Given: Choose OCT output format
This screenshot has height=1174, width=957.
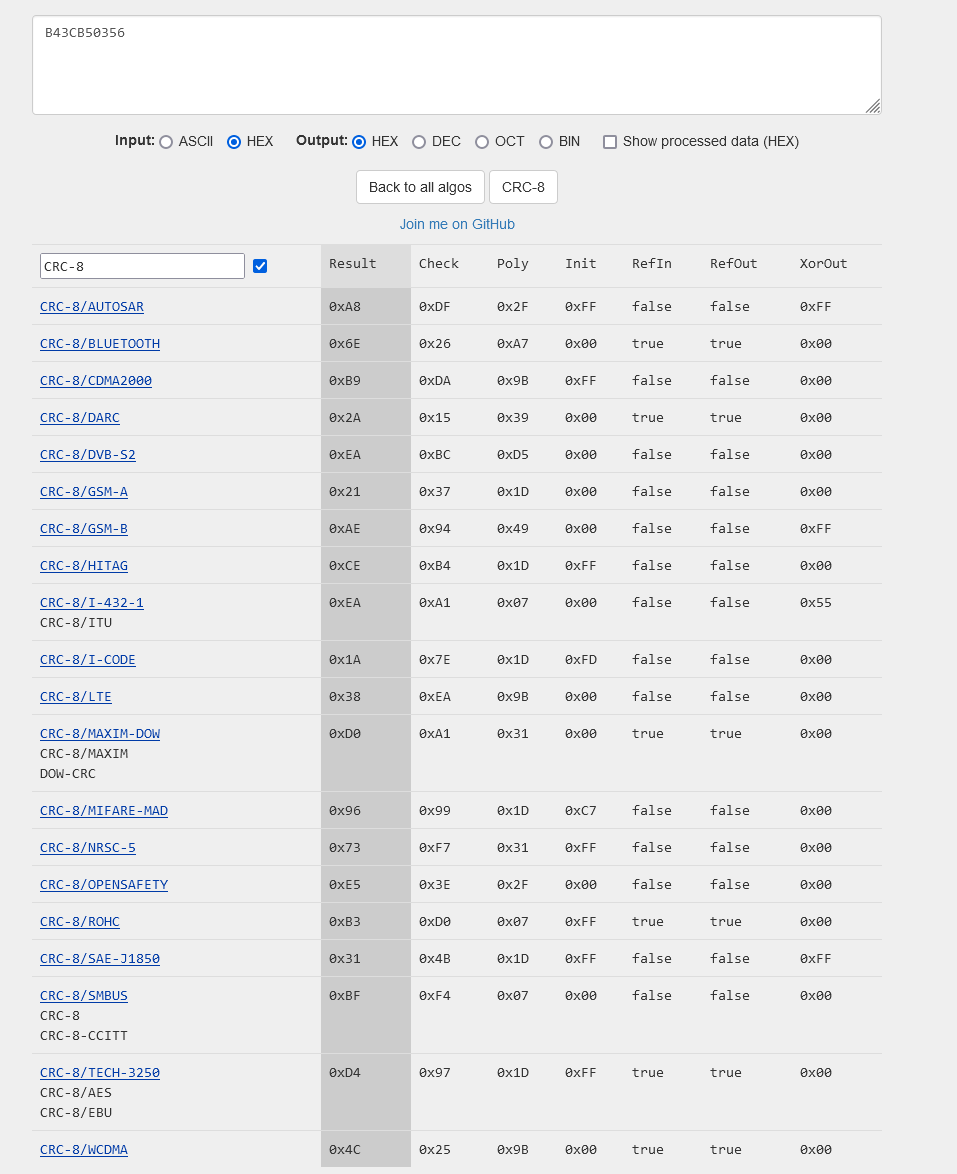Looking at the screenshot, I should tap(481, 142).
